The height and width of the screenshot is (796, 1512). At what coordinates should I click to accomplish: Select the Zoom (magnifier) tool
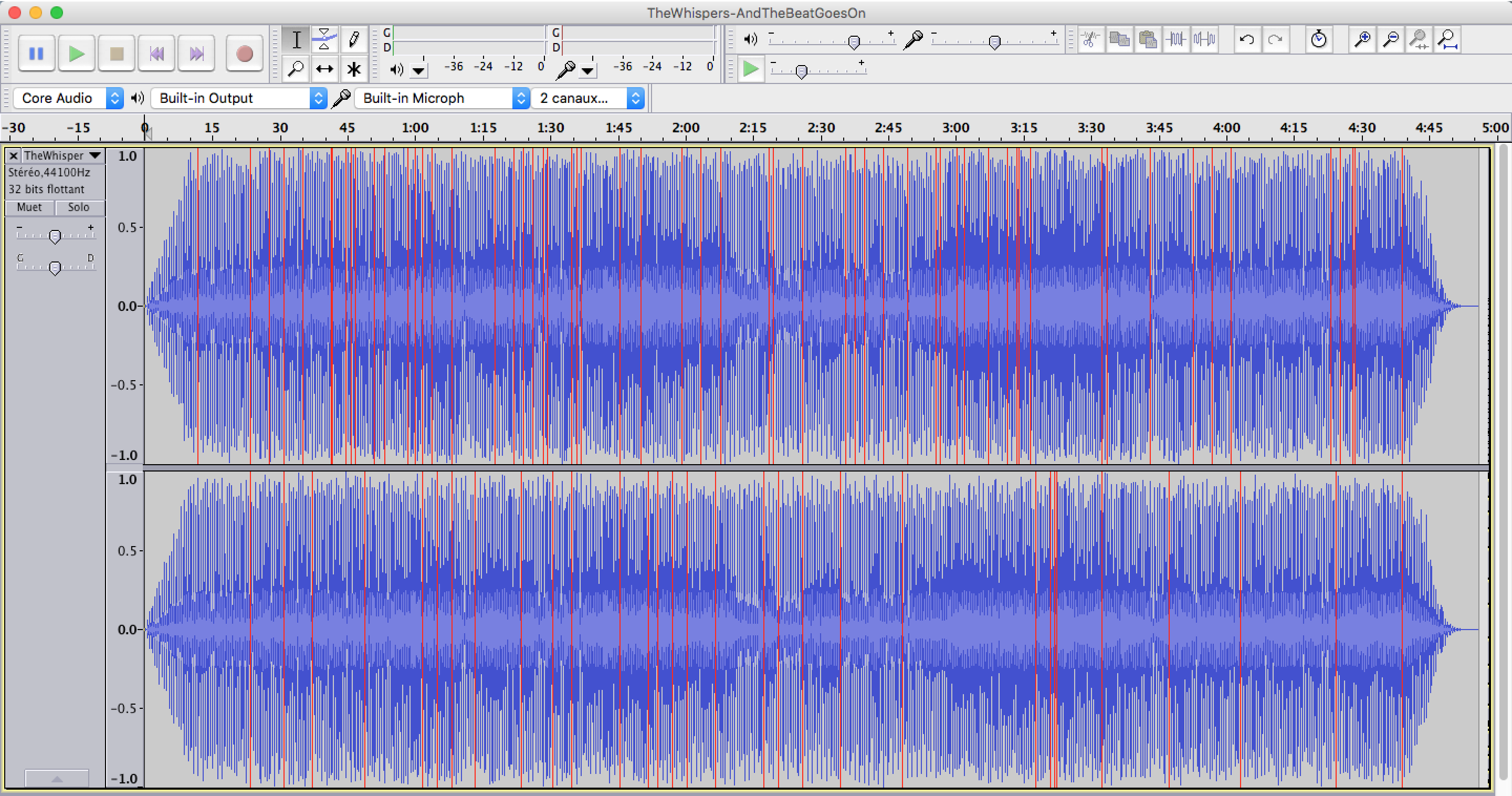297,69
